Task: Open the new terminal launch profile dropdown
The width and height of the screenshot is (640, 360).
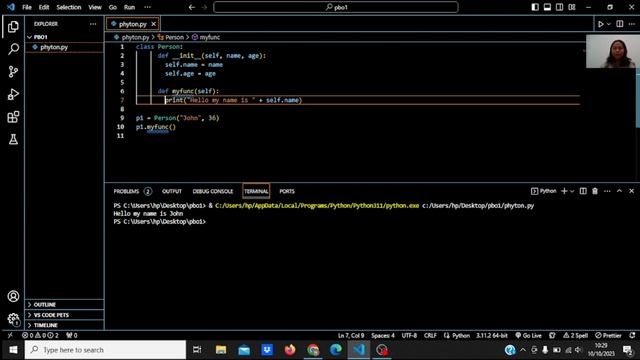Action: pyautogui.click(x=572, y=191)
